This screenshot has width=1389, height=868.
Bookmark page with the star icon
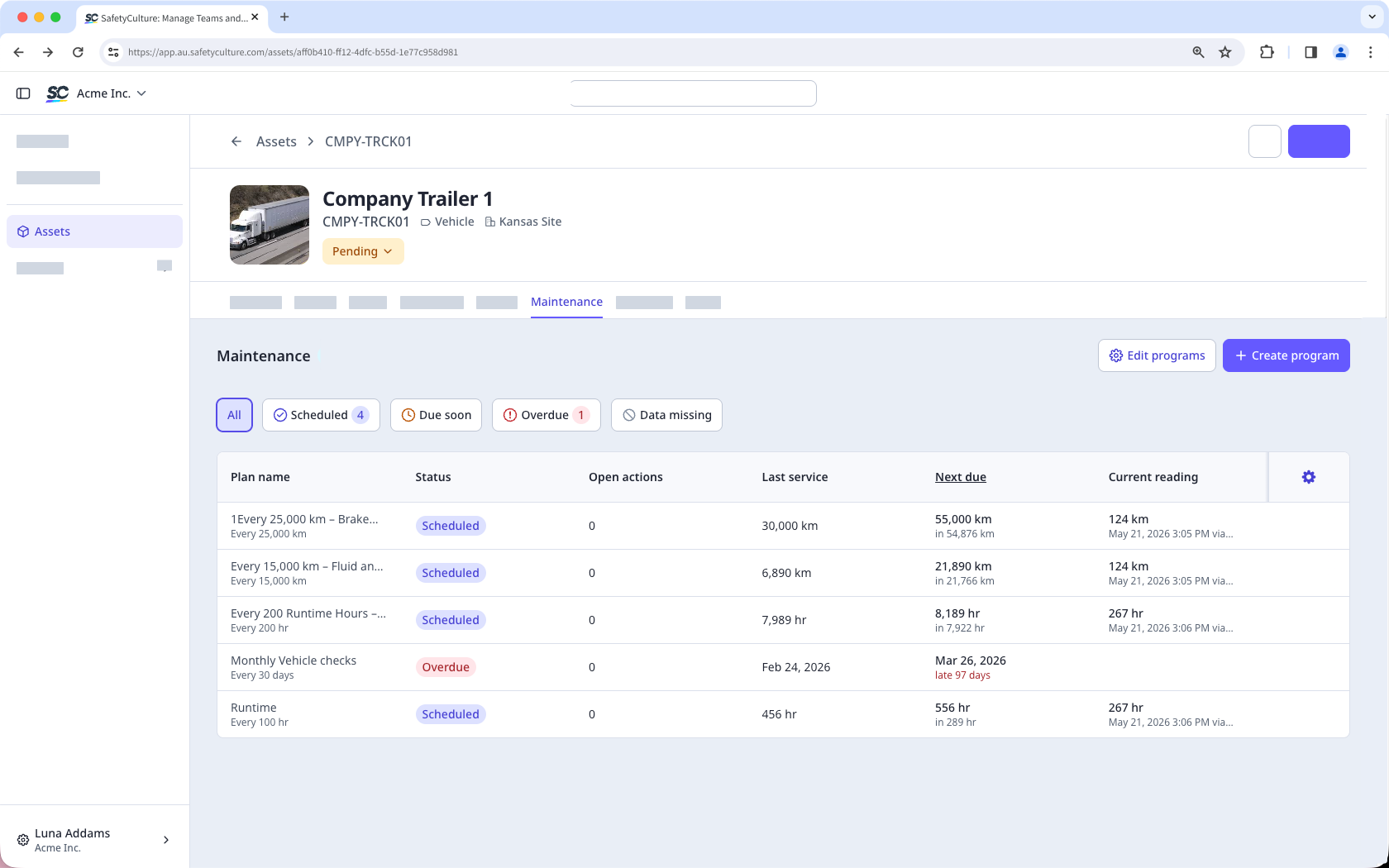(1225, 52)
